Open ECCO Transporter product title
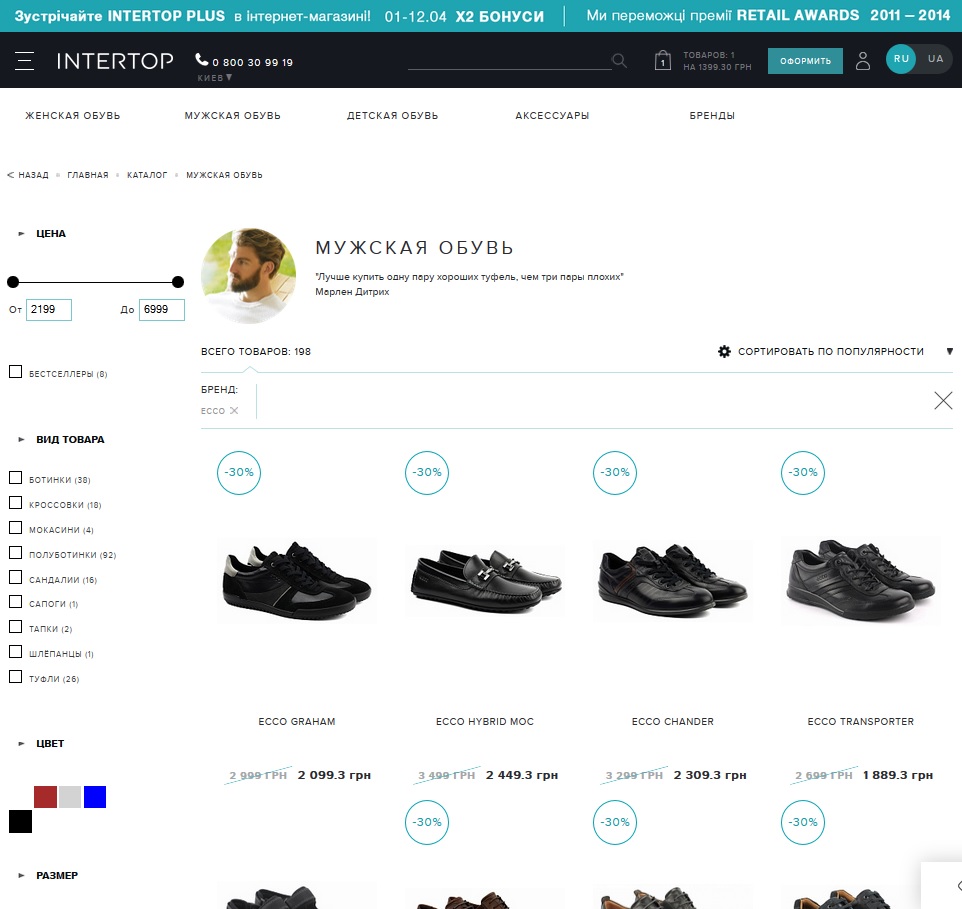Viewport: 962px width, 909px height. click(x=861, y=721)
